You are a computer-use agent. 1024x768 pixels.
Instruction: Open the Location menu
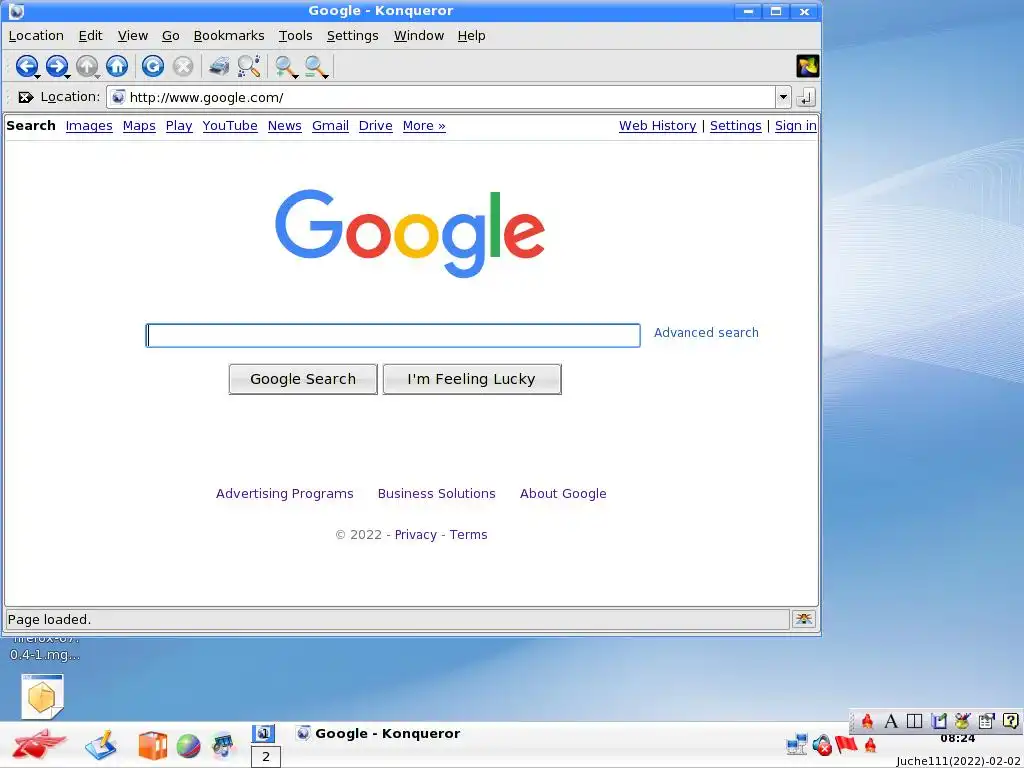point(36,35)
